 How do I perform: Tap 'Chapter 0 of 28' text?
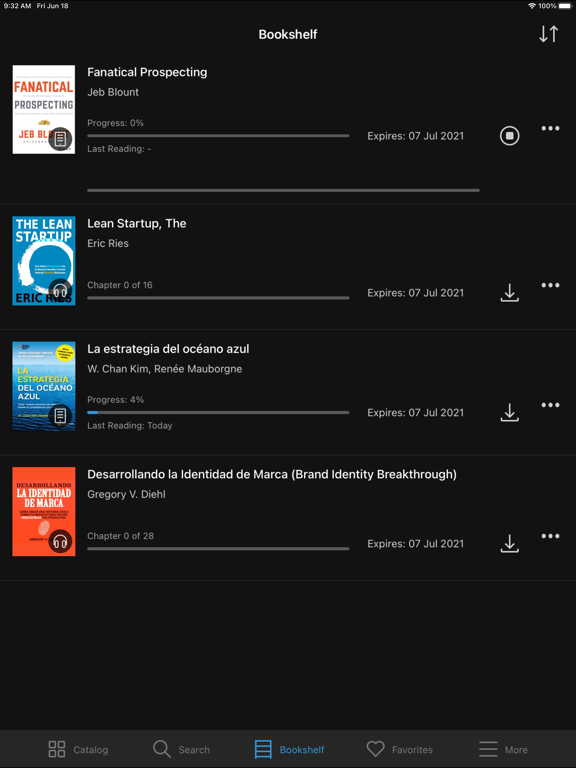tap(120, 536)
